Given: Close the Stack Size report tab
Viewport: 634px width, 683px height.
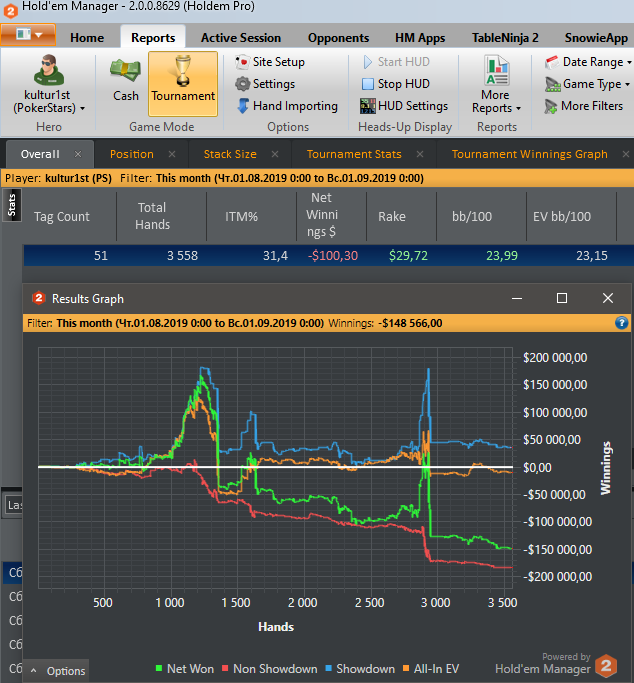Looking at the screenshot, I should coord(275,154).
